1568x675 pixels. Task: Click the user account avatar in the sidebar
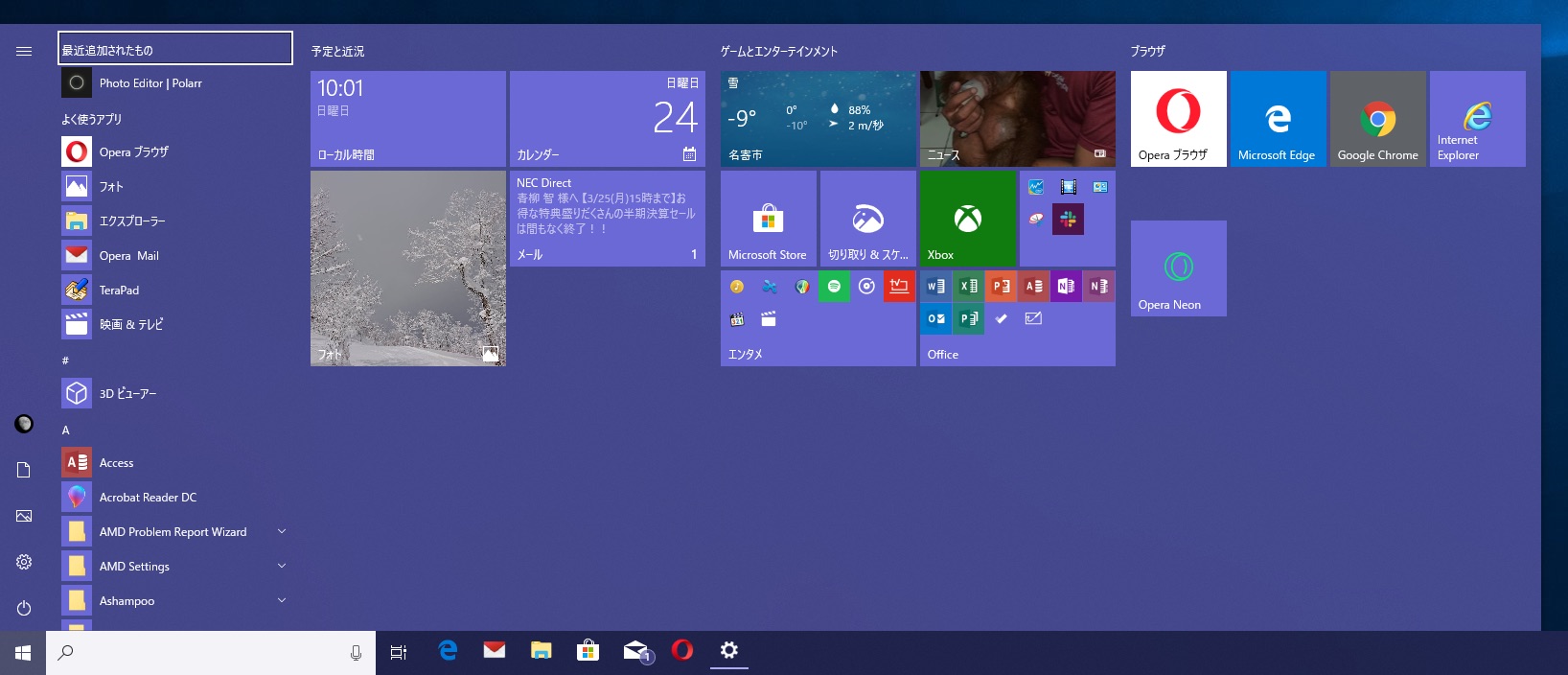[x=24, y=424]
